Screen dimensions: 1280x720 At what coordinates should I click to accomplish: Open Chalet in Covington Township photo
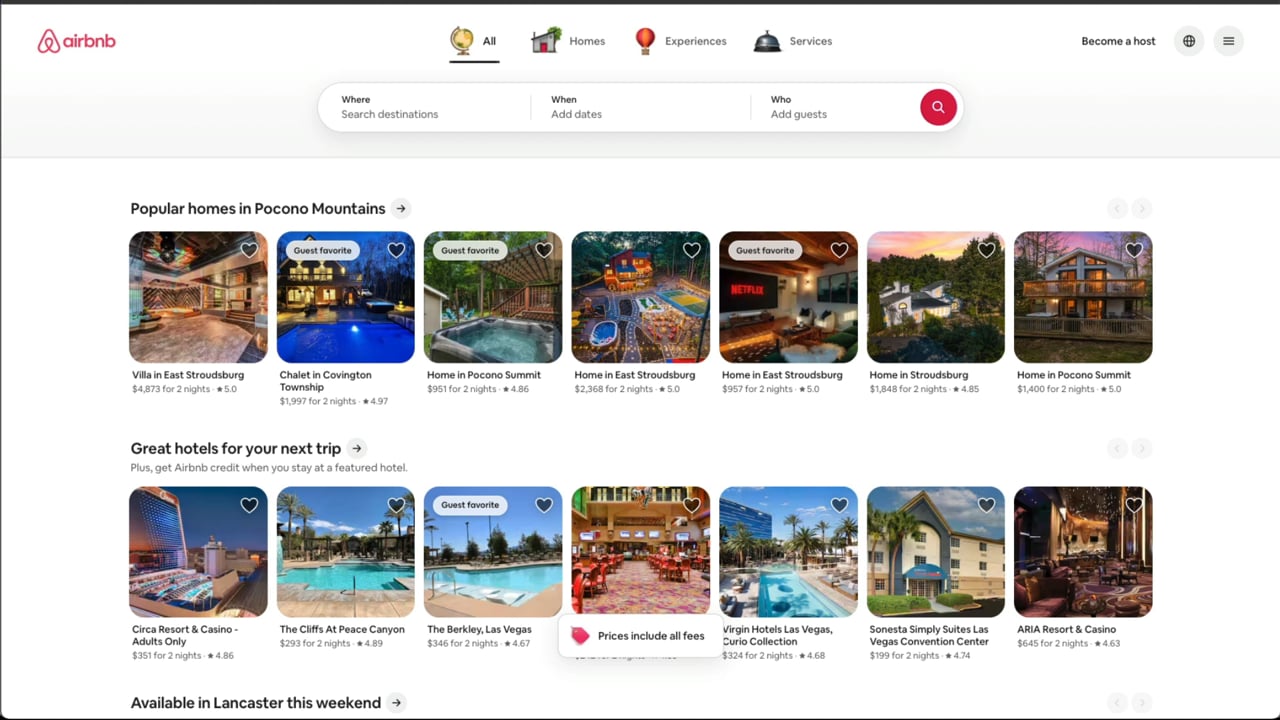point(346,297)
